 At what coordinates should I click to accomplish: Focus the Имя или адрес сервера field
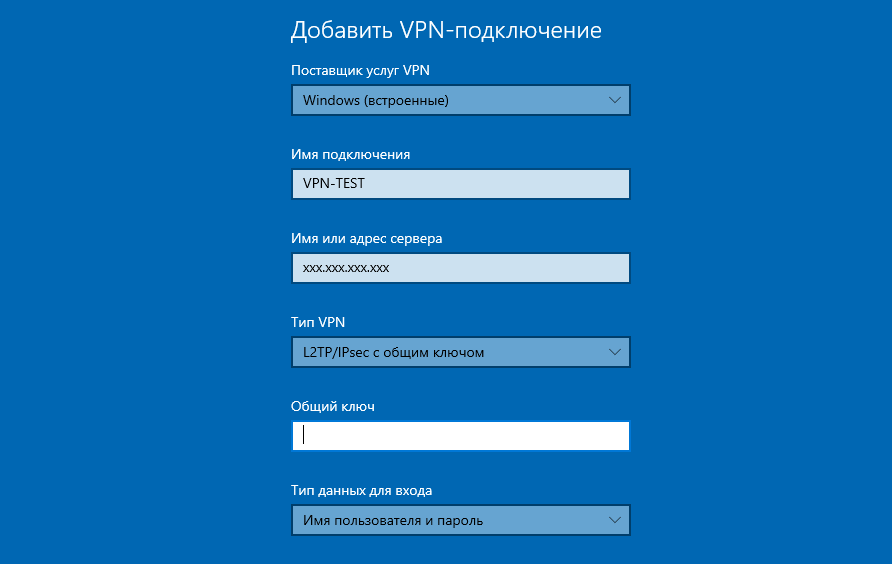(x=460, y=268)
